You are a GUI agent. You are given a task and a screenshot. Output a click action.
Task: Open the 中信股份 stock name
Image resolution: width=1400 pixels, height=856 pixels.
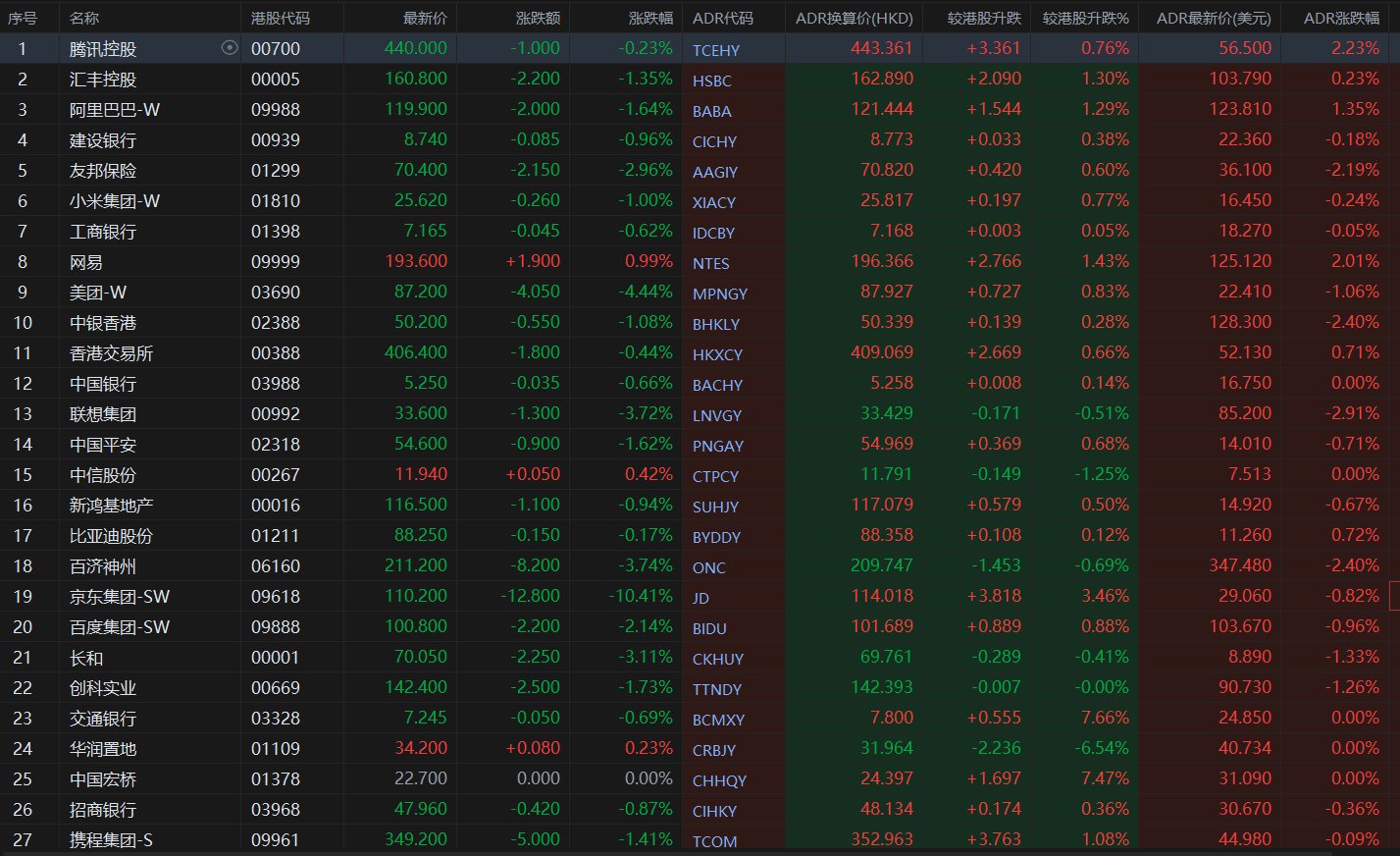(x=103, y=475)
